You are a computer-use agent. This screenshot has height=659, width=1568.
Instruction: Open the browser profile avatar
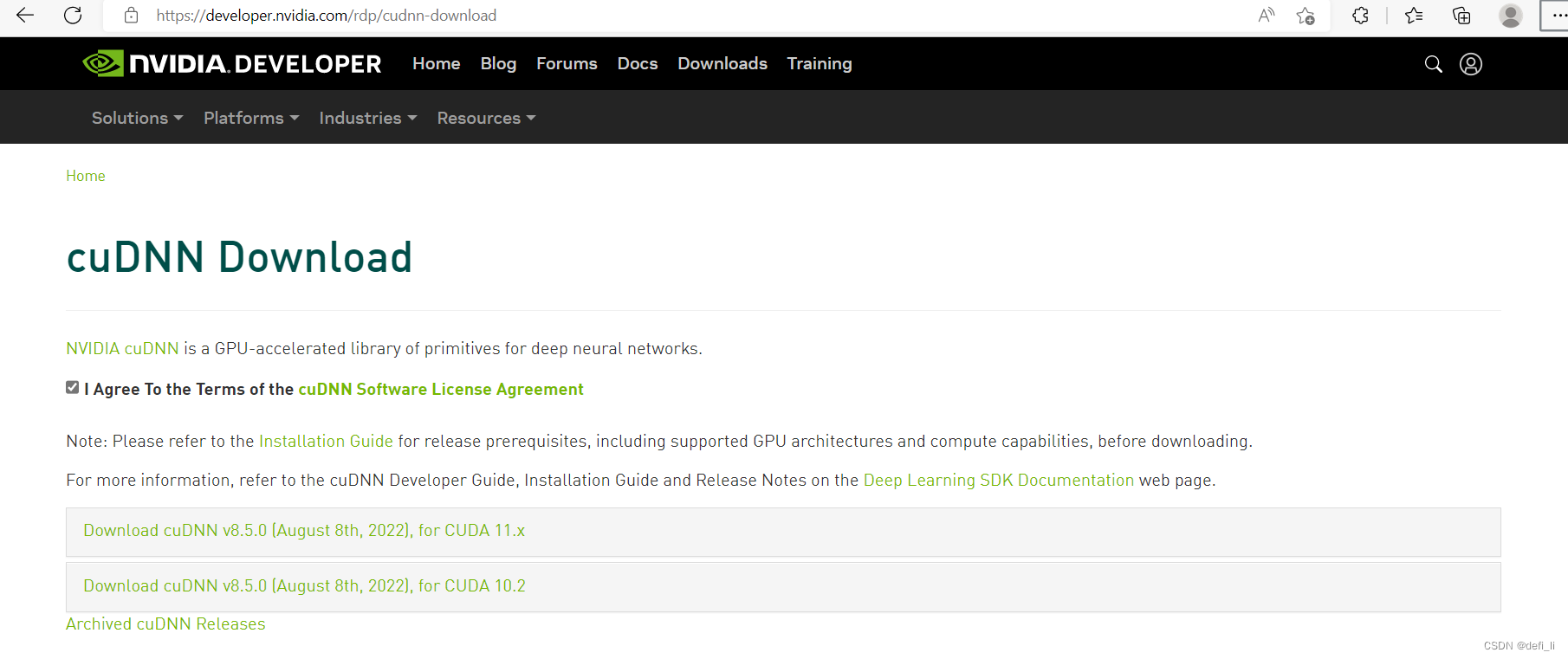point(1511,16)
